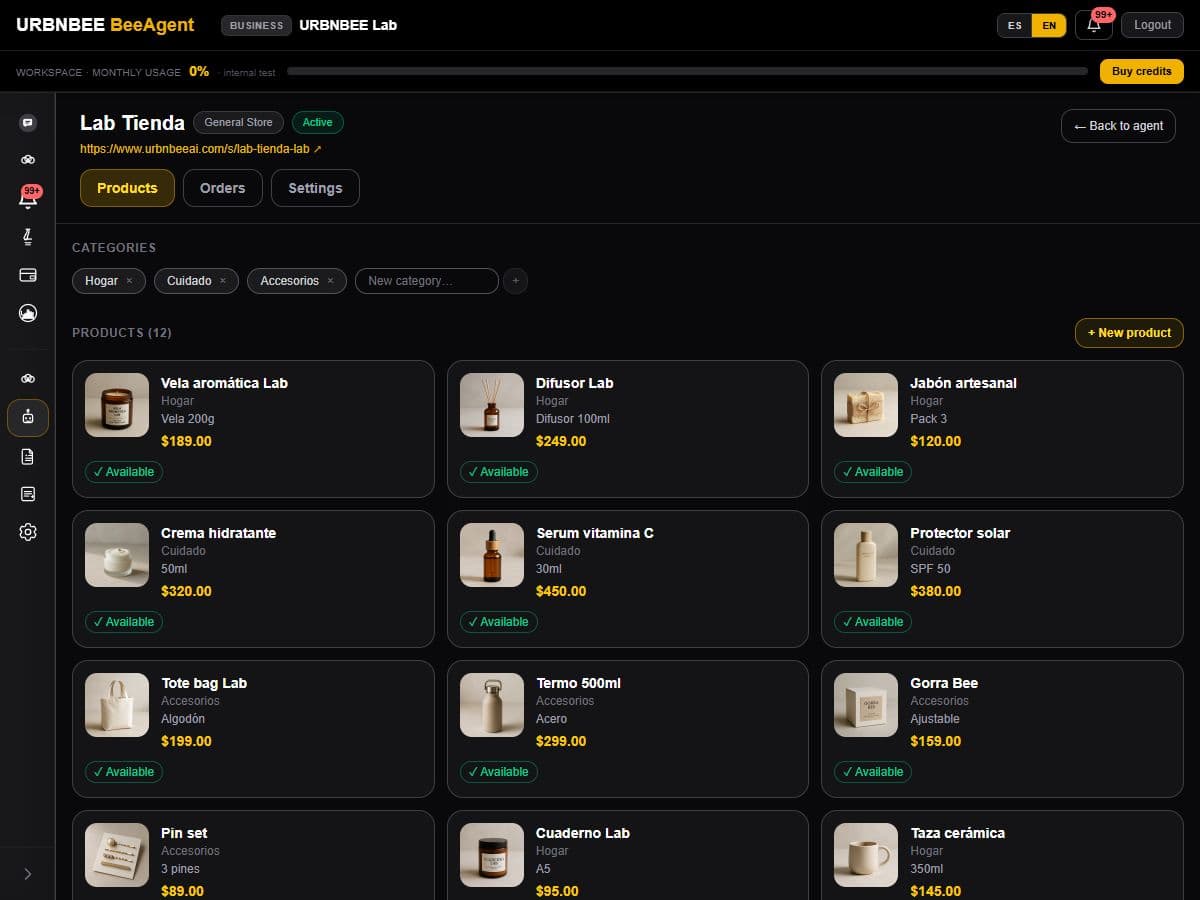Open the Cuaderno Lab thumbnail
The image size is (1200, 900).
[492, 855]
